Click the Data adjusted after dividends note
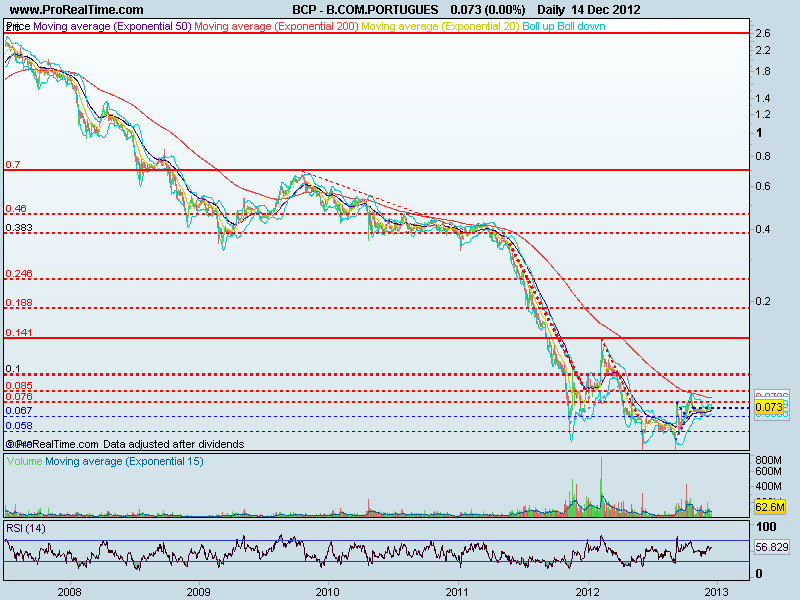The image size is (800, 600). click(x=173, y=444)
